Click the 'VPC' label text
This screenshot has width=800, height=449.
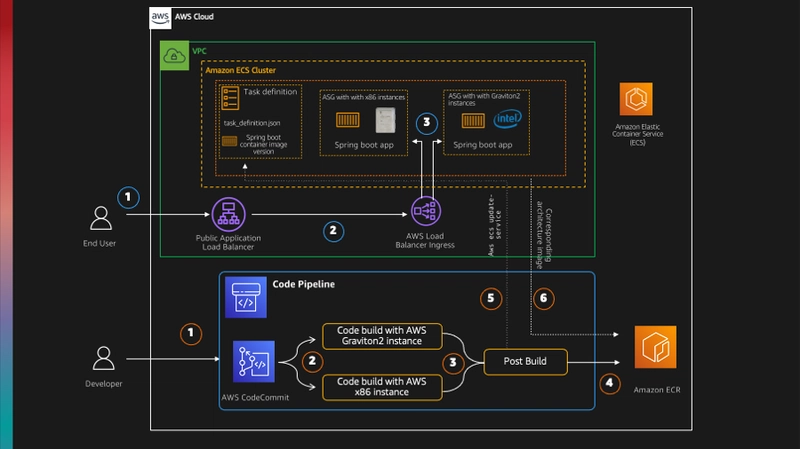[199, 51]
